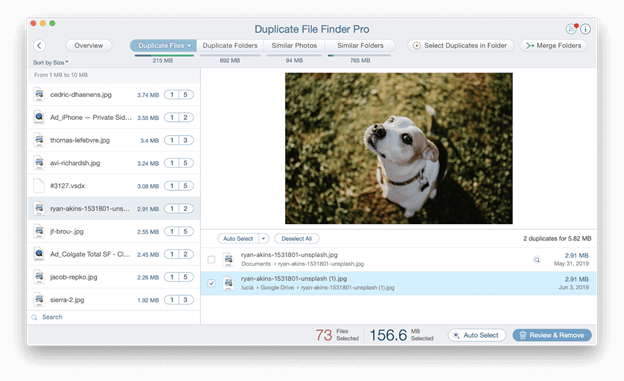Open the Duplicate Files tab dropdown arrow
624x381 pixels.
coord(189,45)
